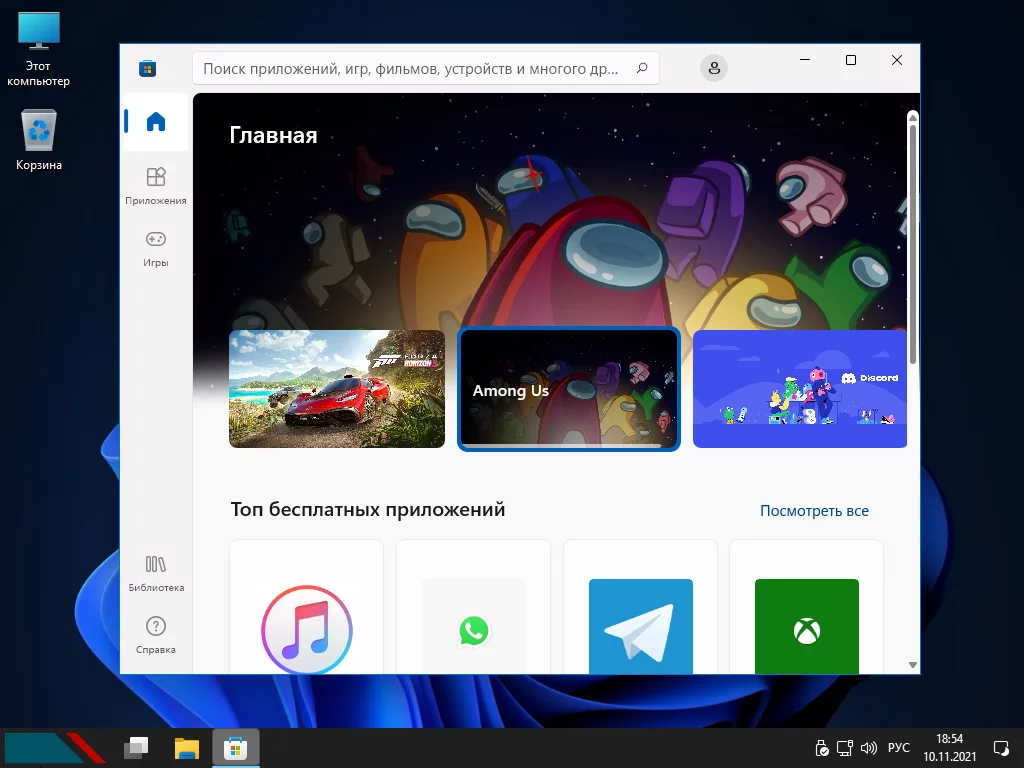This screenshot has height=768, width=1024.
Task: Maximize the Store window
Action: [x=850, y=60]
